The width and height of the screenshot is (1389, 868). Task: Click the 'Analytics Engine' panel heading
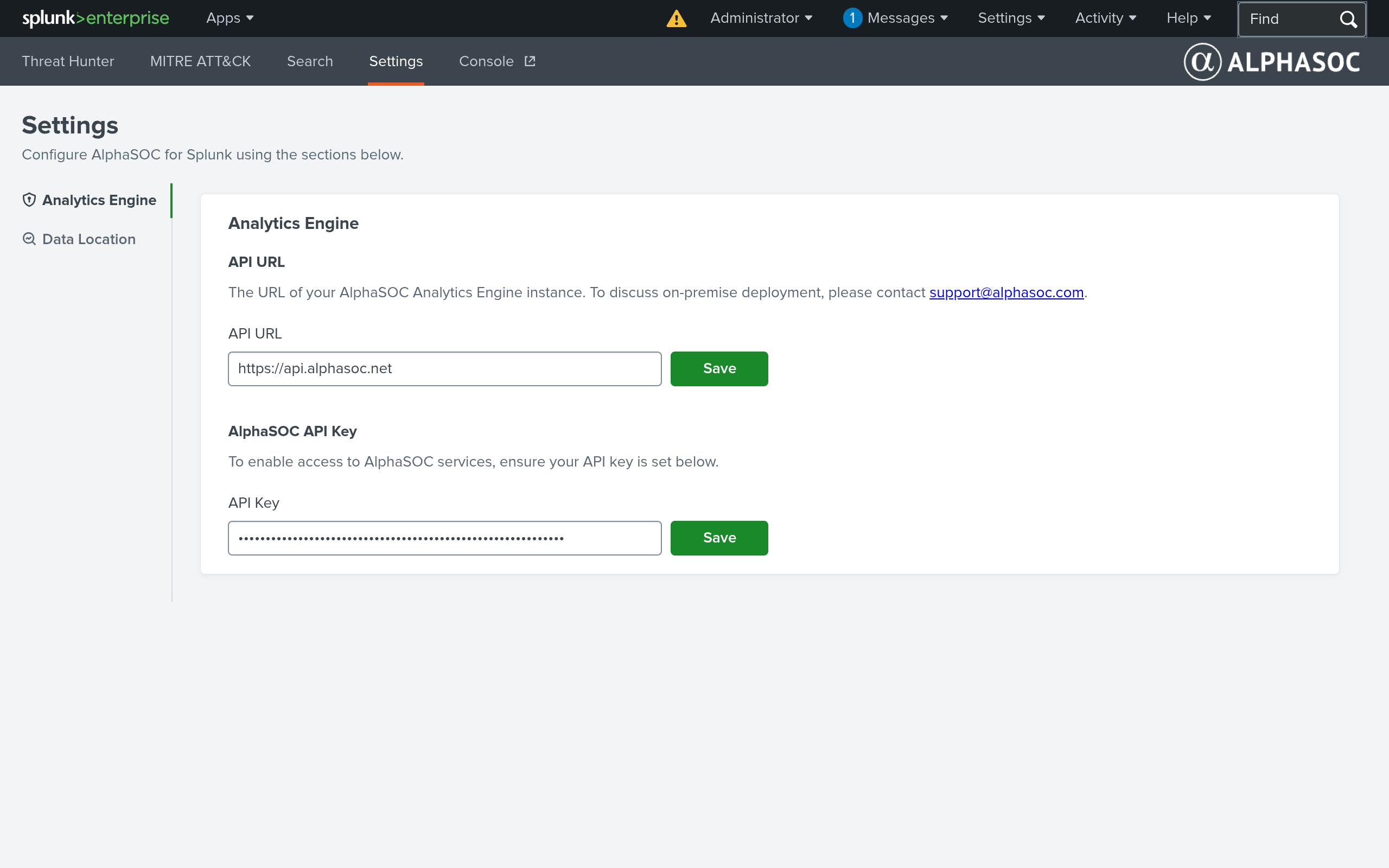point(294,224)
